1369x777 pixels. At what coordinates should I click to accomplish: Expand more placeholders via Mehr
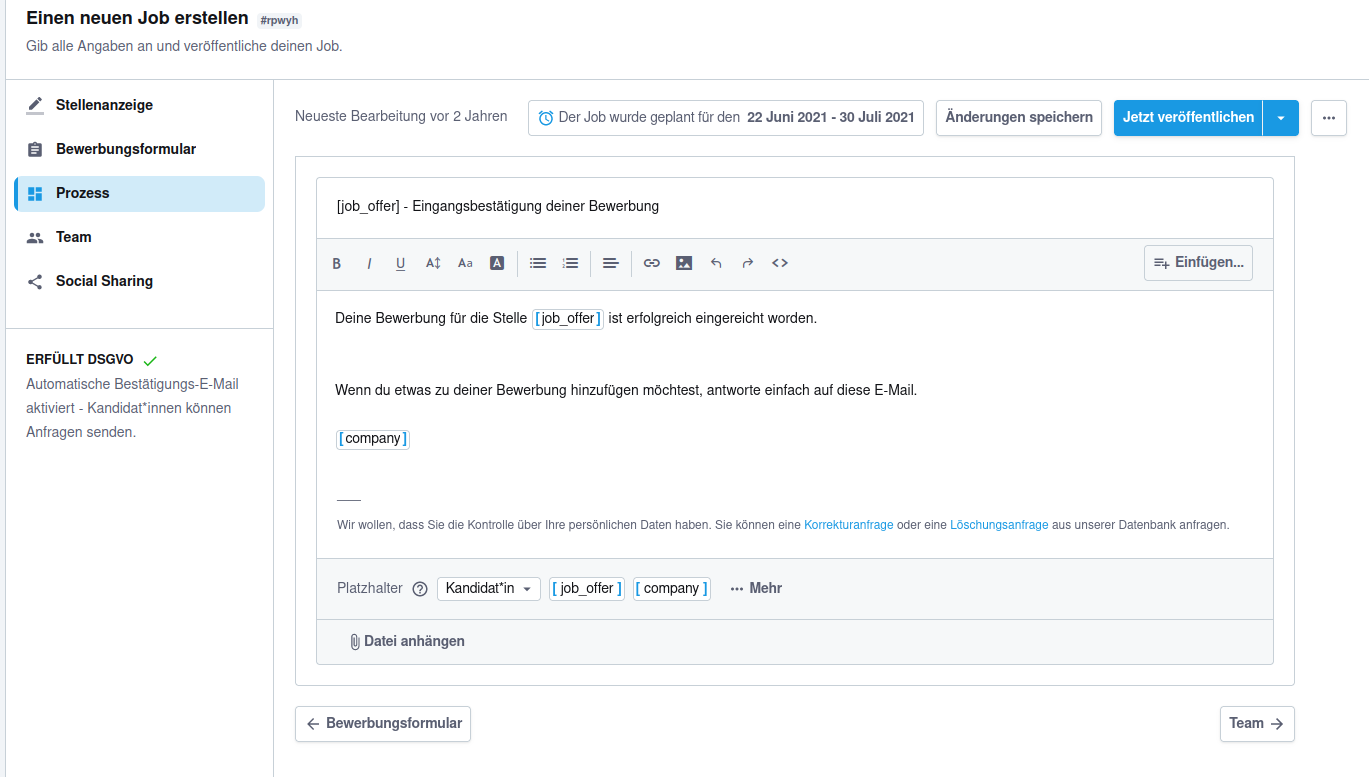[755, 588]
